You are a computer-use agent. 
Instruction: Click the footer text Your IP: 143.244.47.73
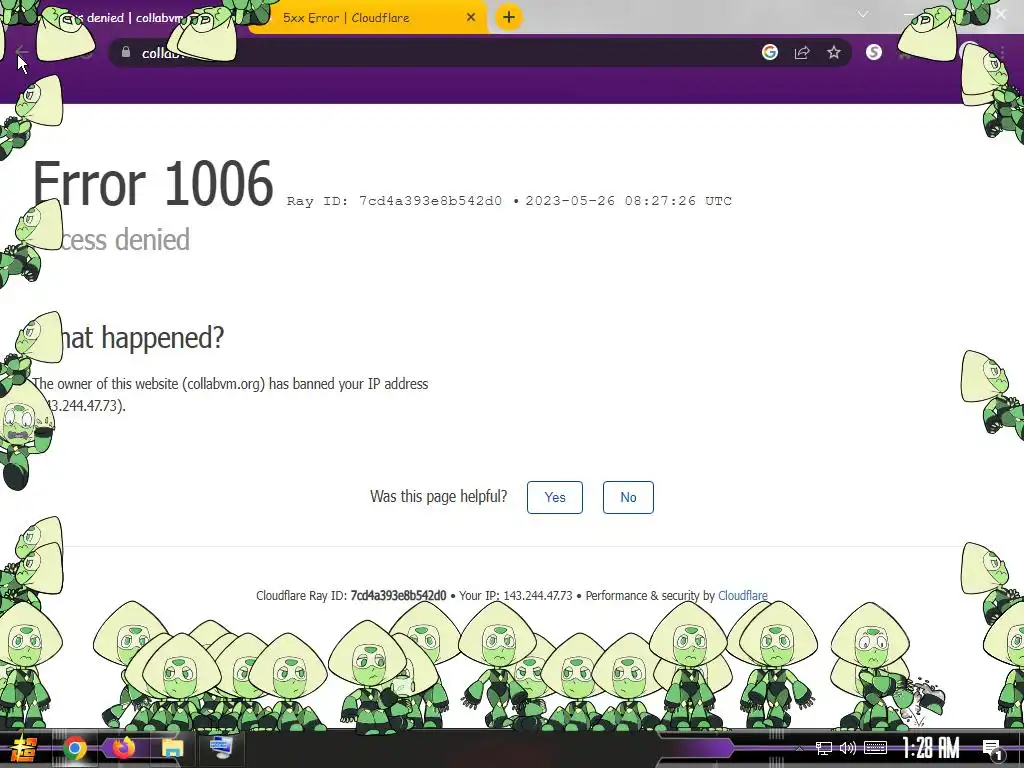point(515,596)
